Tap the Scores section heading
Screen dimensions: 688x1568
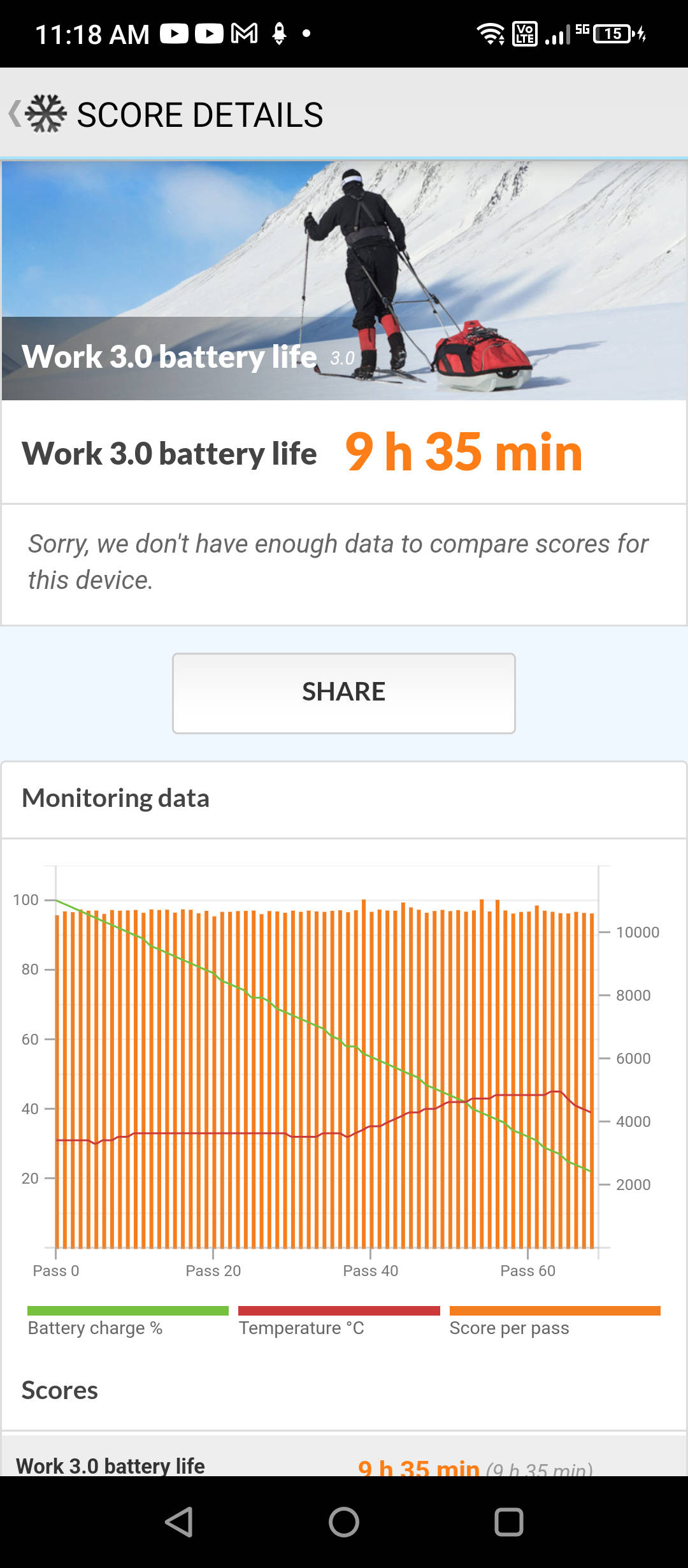point(60,1390)
